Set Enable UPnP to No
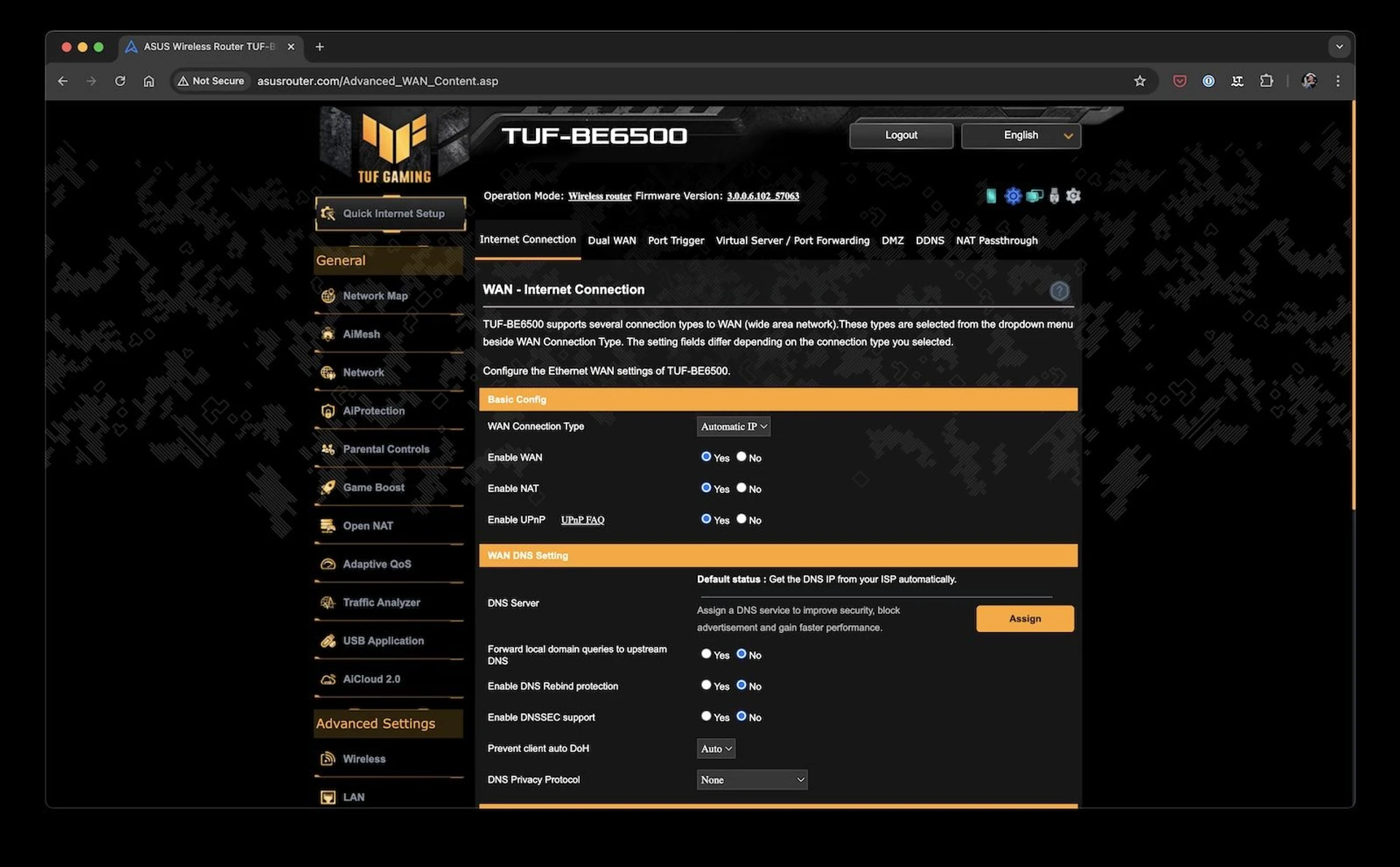The image size is (1400, 867). pyautogui.click(x=741, y=519)
